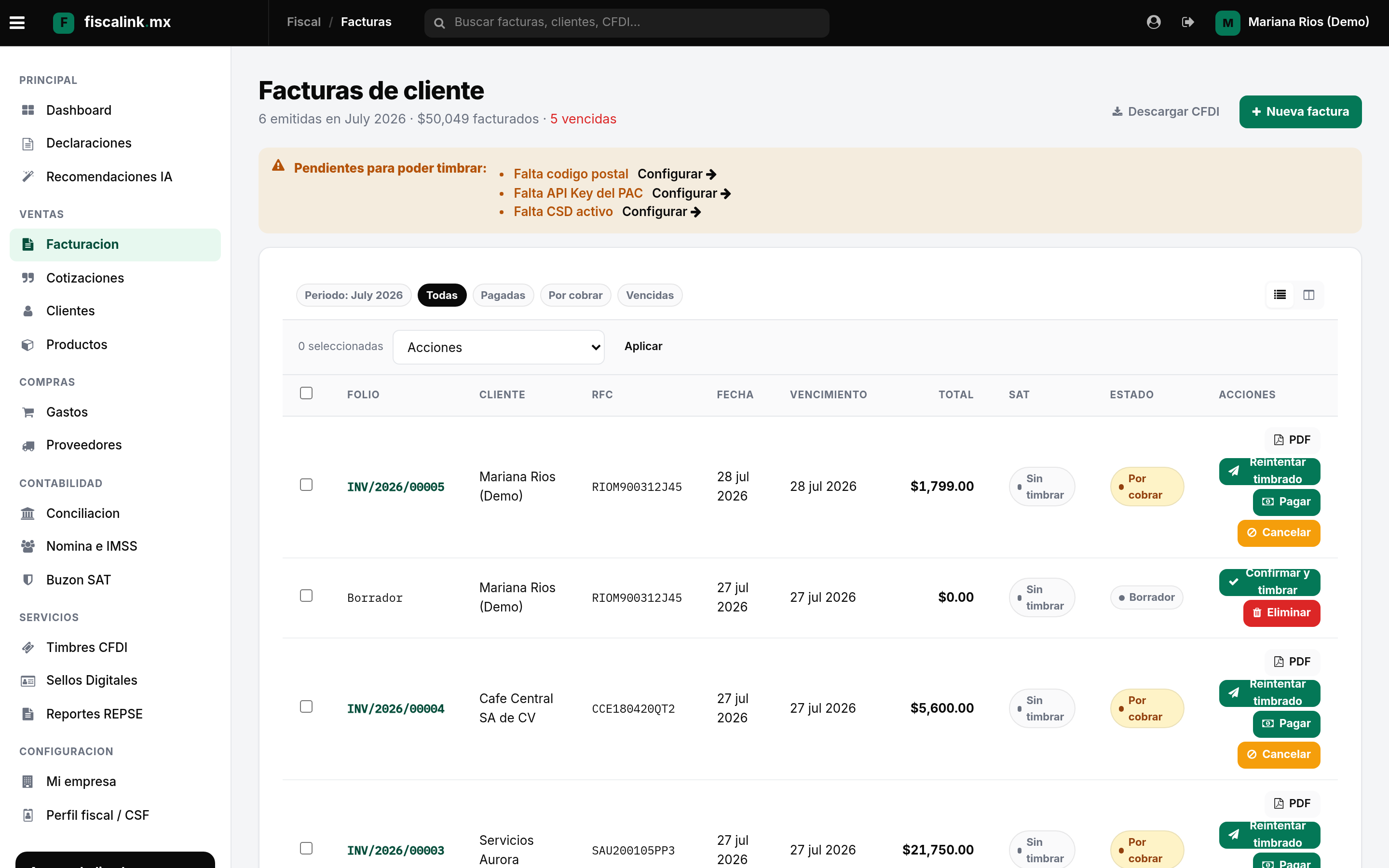This screenshot has width=1389, height=868.
Task: Click the Productos box icon
Action: [27, 344]
